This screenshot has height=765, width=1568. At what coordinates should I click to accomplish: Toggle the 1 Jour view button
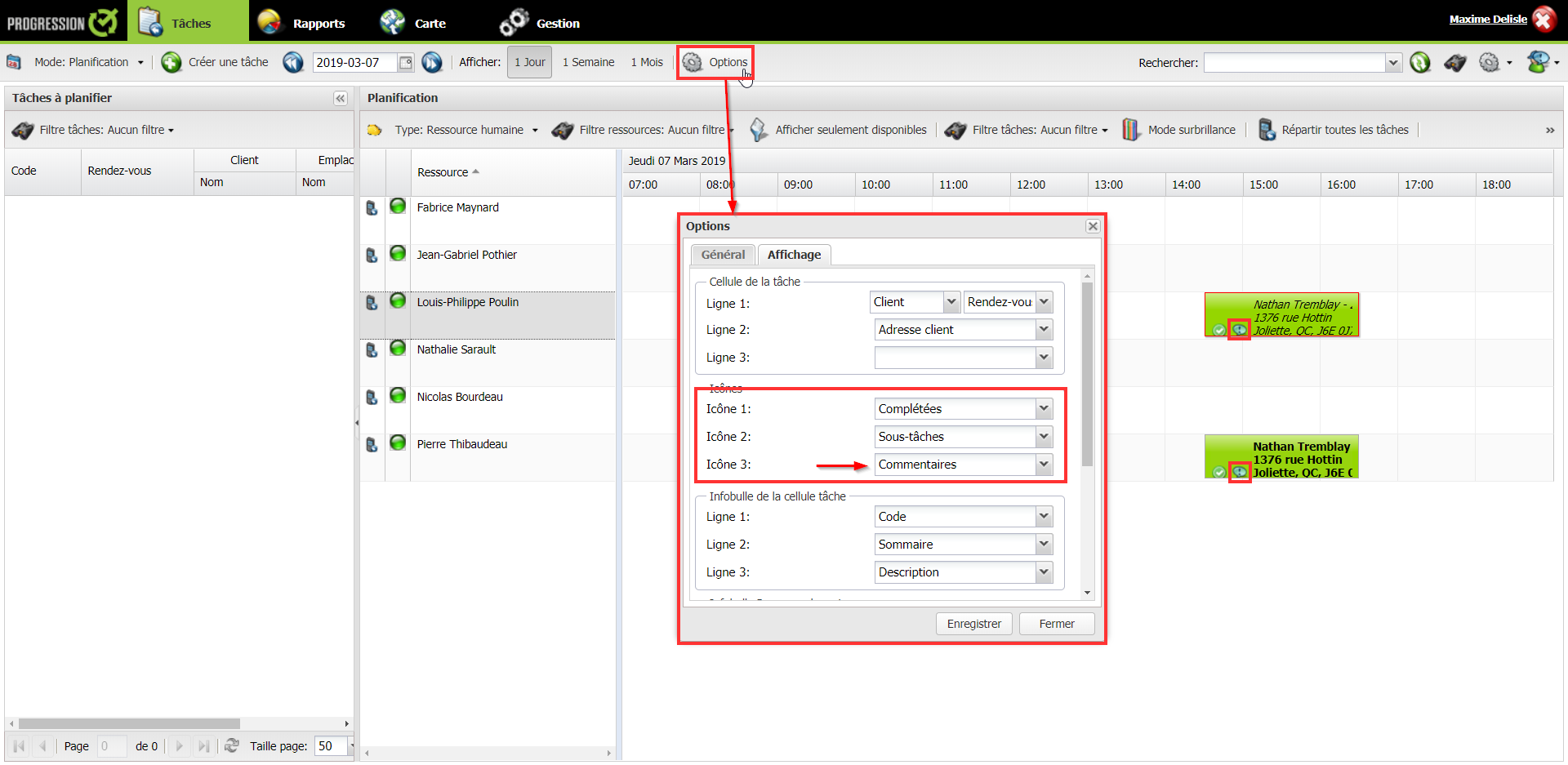point(529,62)
